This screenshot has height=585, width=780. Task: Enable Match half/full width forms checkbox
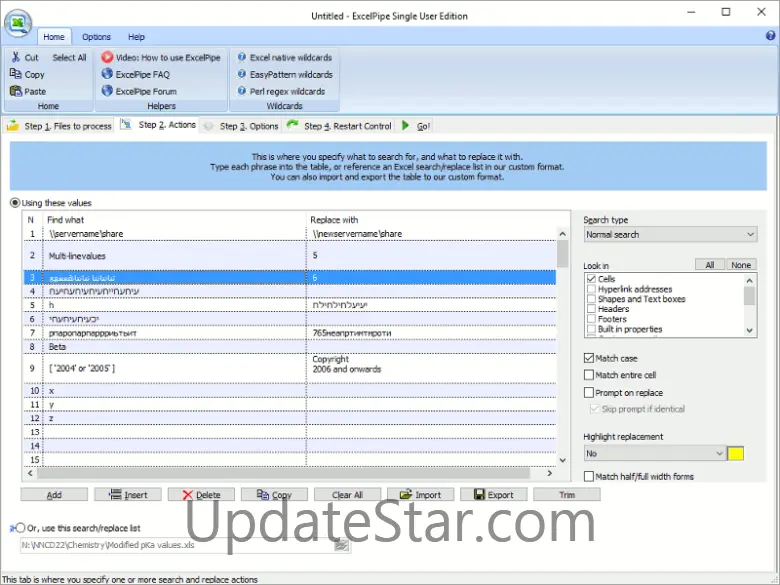point(589,477)
